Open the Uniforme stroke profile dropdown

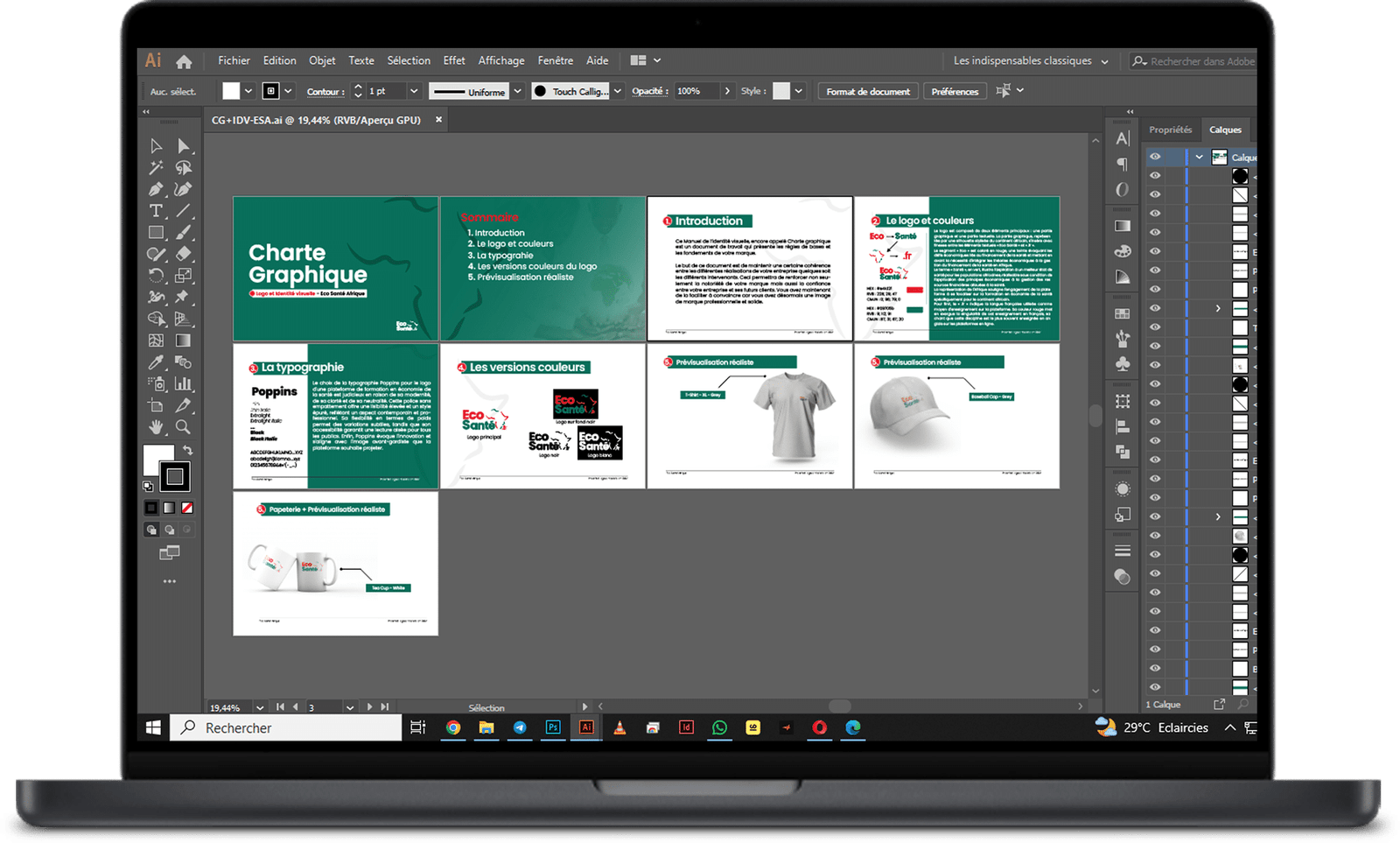coord(517,91)
